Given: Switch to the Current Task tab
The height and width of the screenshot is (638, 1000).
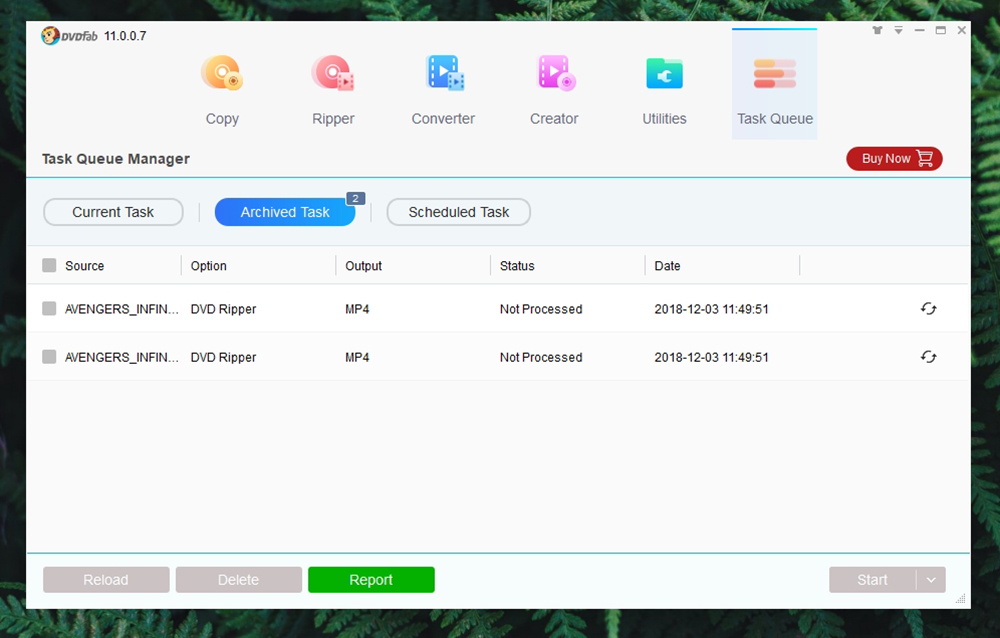Looking at the screenshot, I should [x=113, y=212].
